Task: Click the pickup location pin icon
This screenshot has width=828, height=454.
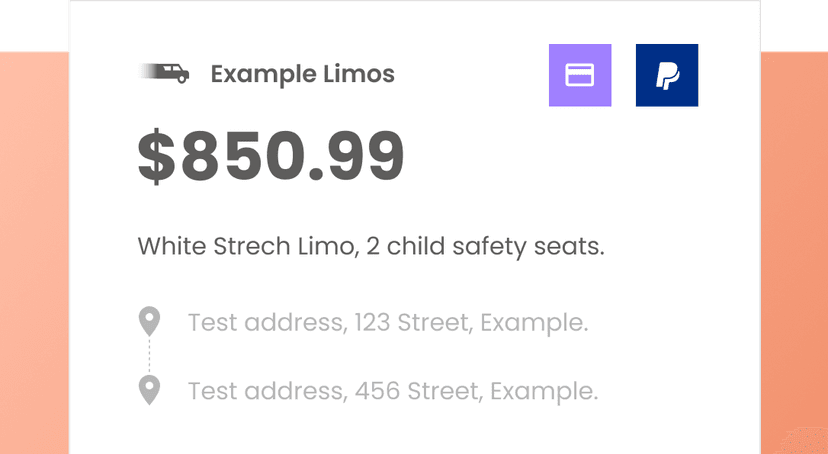Action: tap(149, 322)
